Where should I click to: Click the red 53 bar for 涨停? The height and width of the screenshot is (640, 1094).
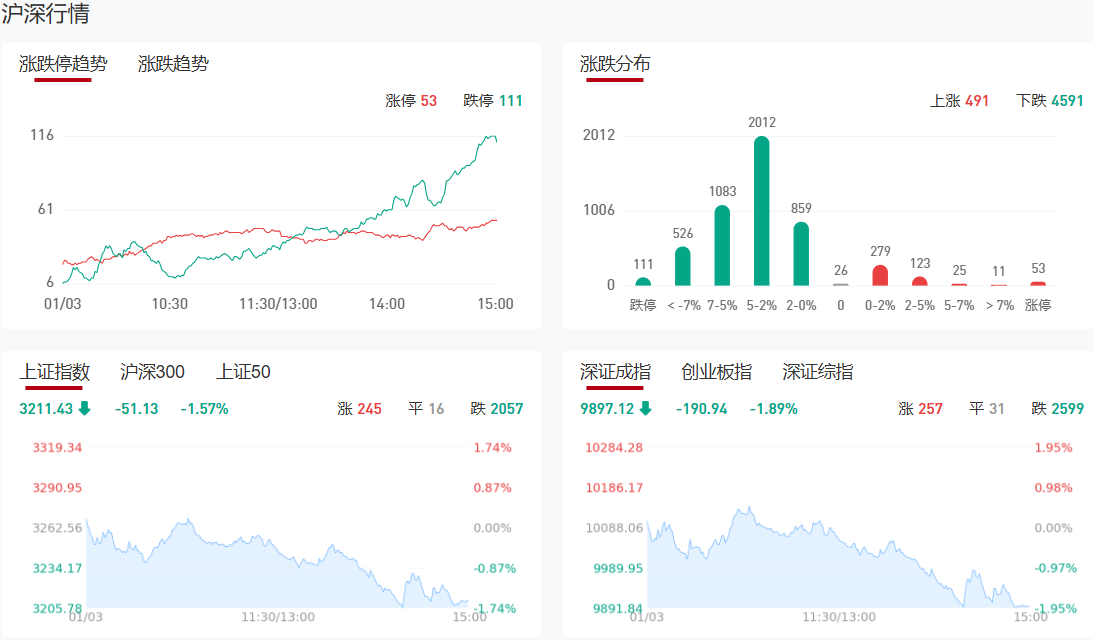click(1038, 283)
